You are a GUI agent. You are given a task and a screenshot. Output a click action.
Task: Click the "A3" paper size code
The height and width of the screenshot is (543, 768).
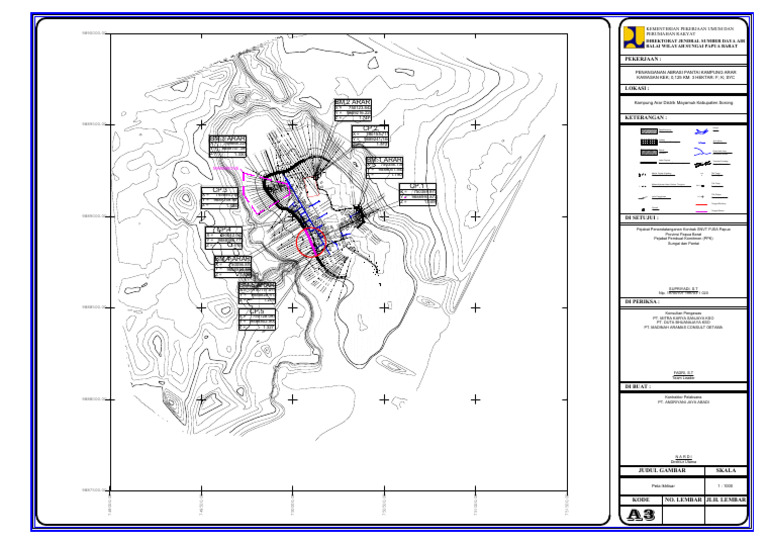(x=641, y=515)
